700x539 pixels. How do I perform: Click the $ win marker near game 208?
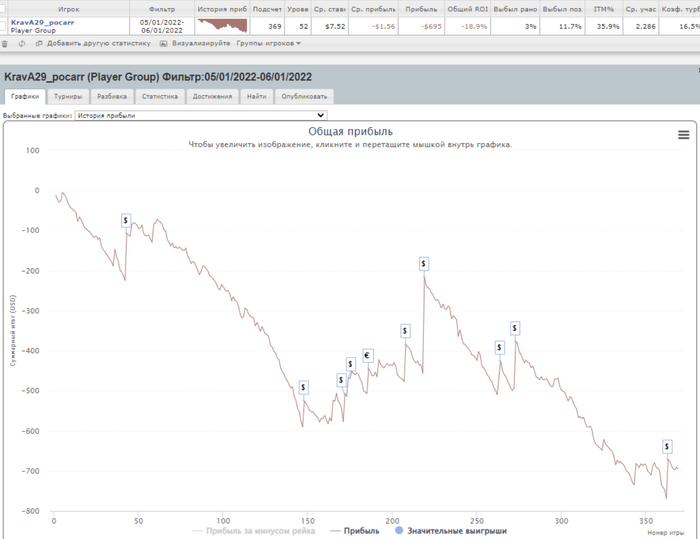(405, 331)
